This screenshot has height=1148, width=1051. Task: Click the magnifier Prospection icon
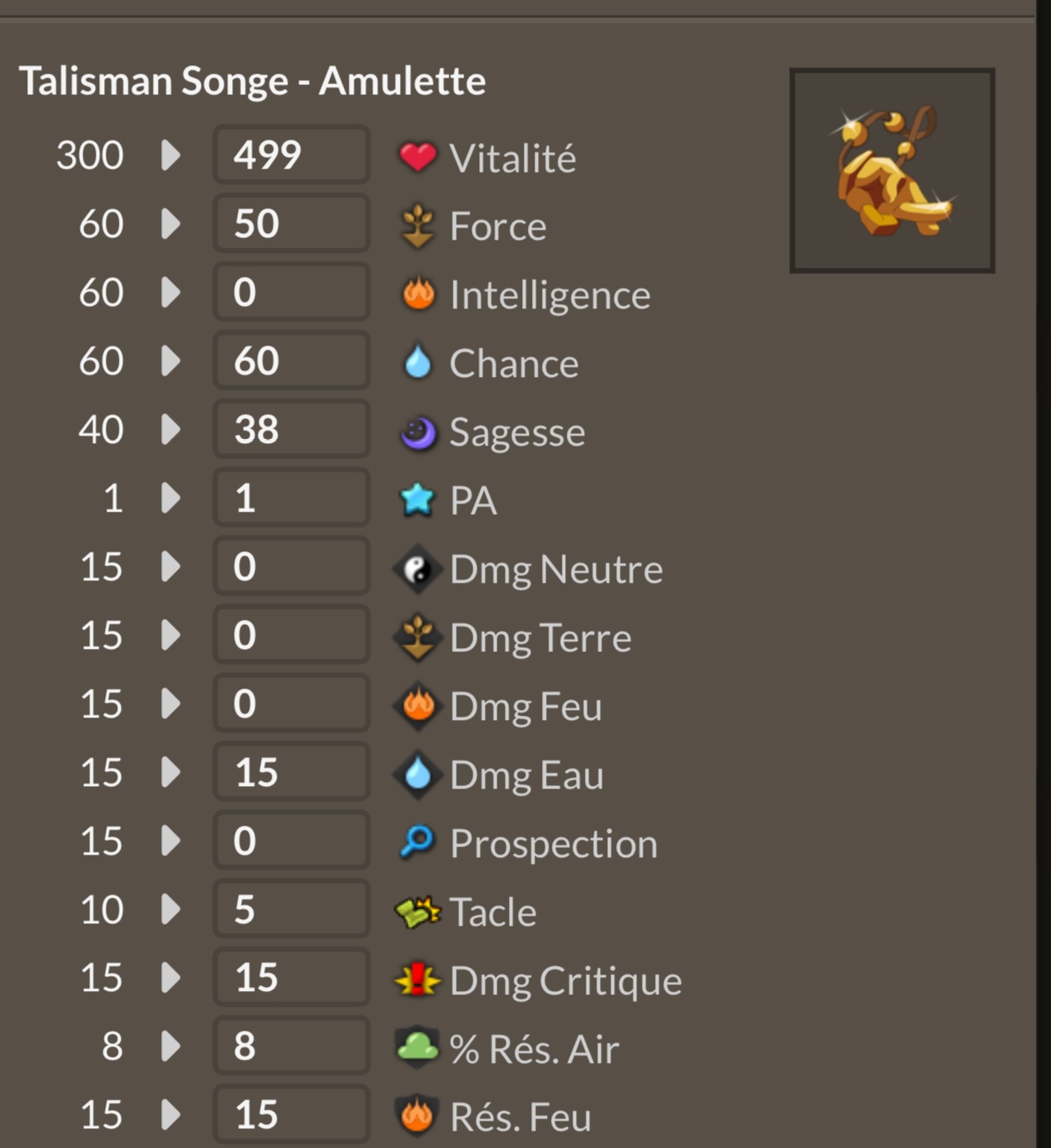417,842
